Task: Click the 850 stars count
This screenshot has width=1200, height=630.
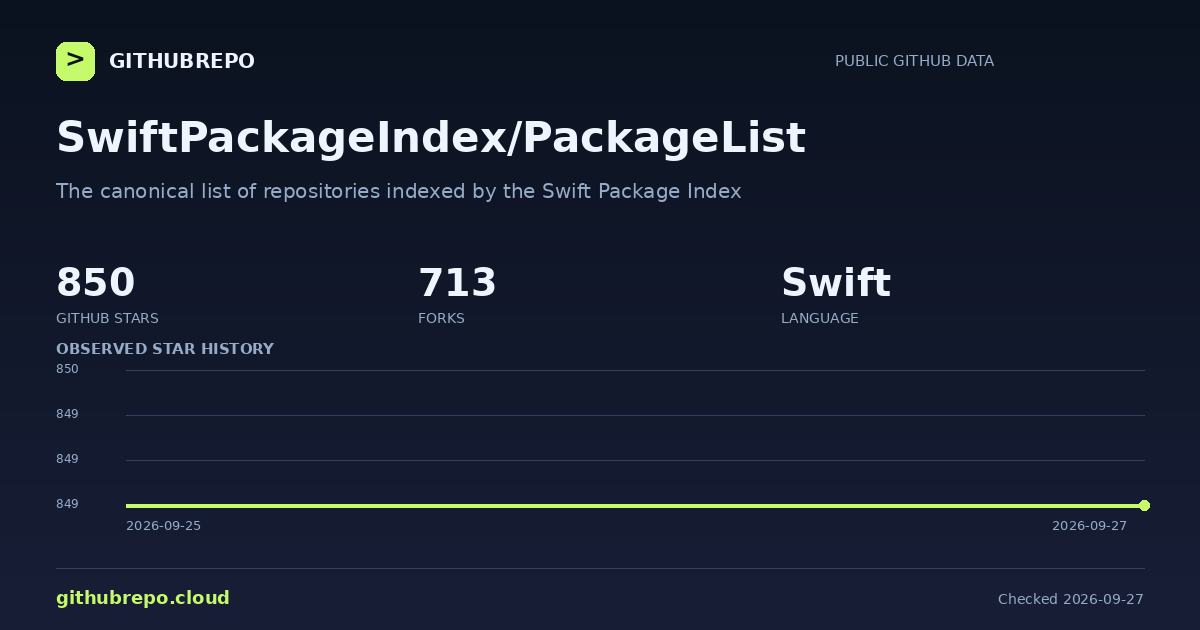Action: point(95,283)
